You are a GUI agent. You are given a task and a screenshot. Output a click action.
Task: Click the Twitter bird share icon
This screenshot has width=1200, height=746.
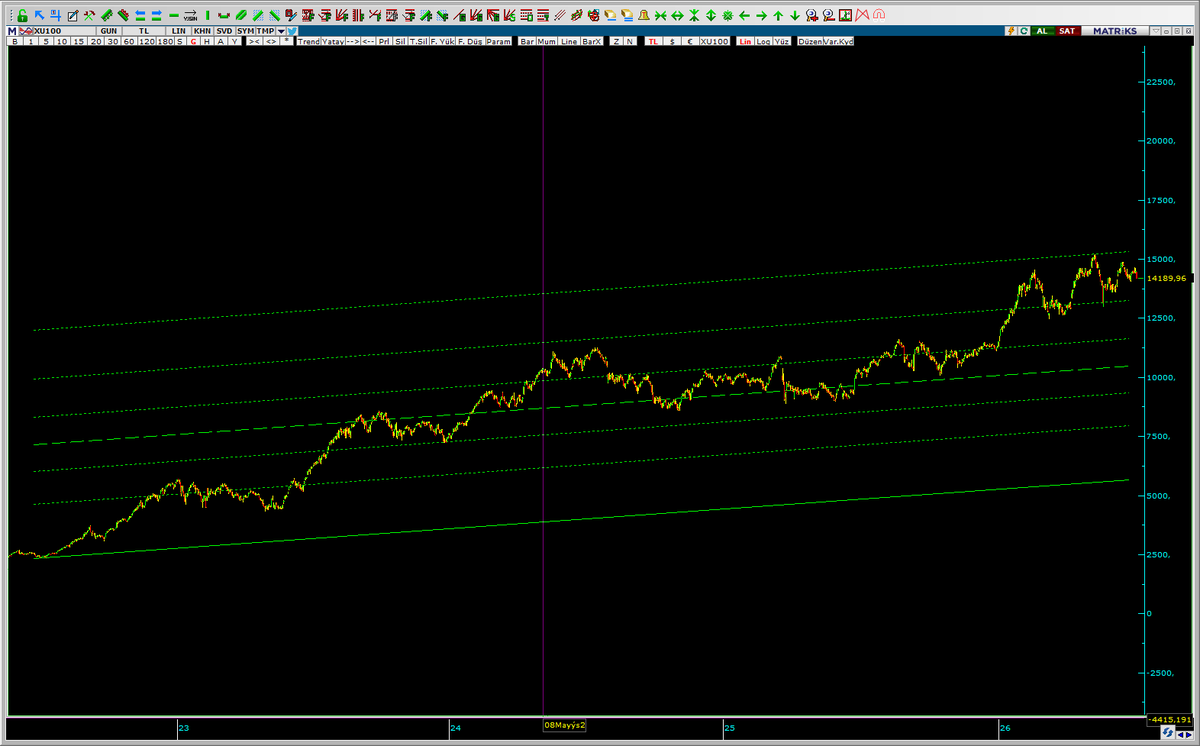[x=292, y=31]
